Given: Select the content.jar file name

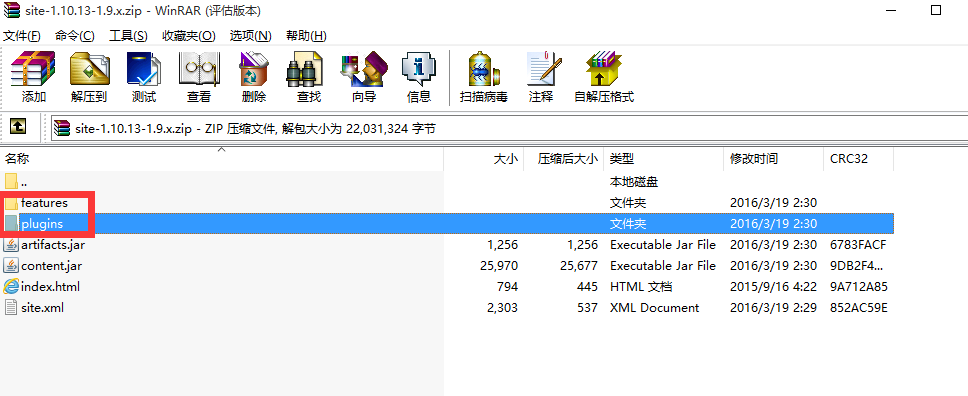Looking at the screenshot, I should [x=51, y=266].
